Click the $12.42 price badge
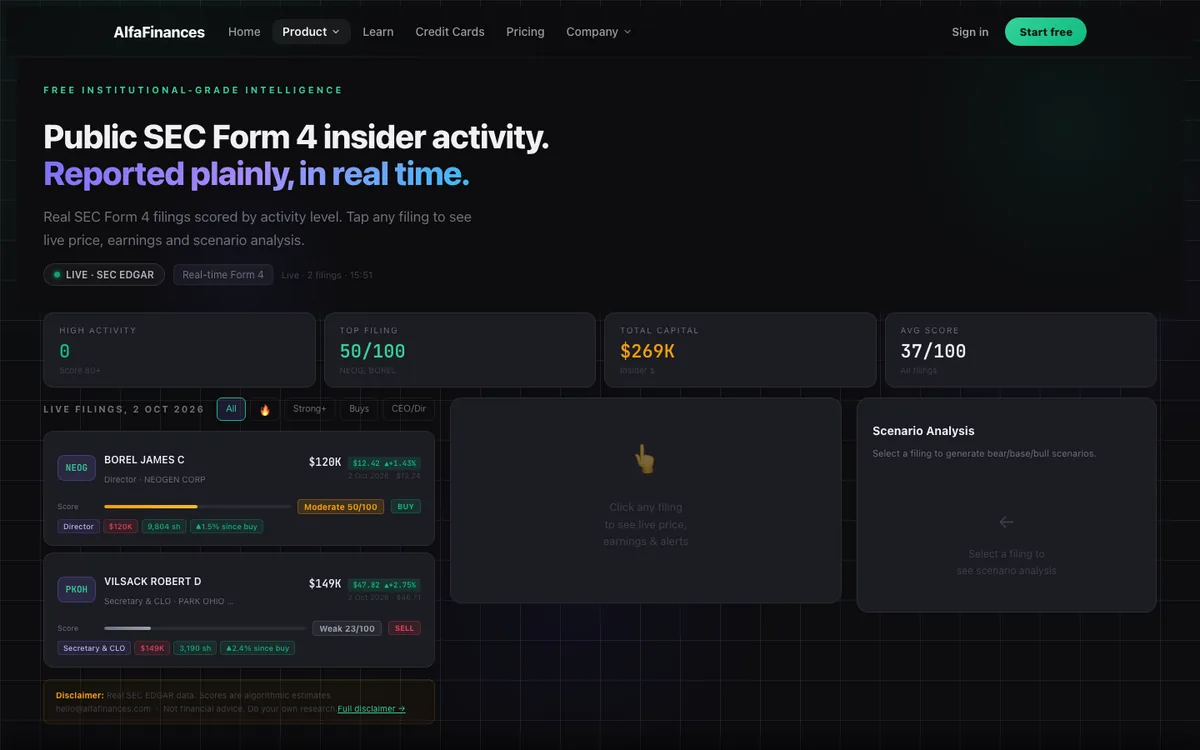The image size is (1200, 750). tap(385, 463)
